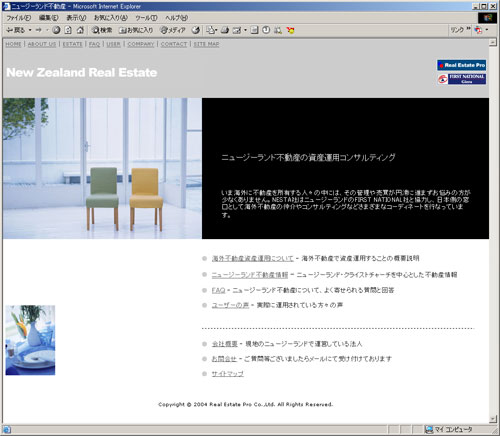Click the Mail toolbar icon

tap(211, 30)
